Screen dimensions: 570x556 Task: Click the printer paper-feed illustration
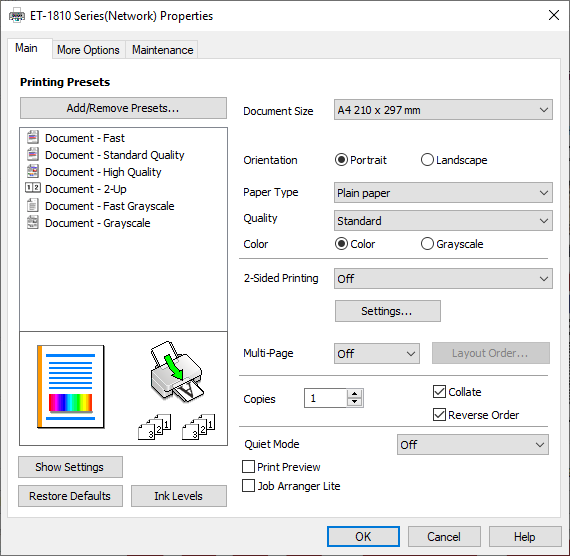pyautogui.click(x=177, y=372)
